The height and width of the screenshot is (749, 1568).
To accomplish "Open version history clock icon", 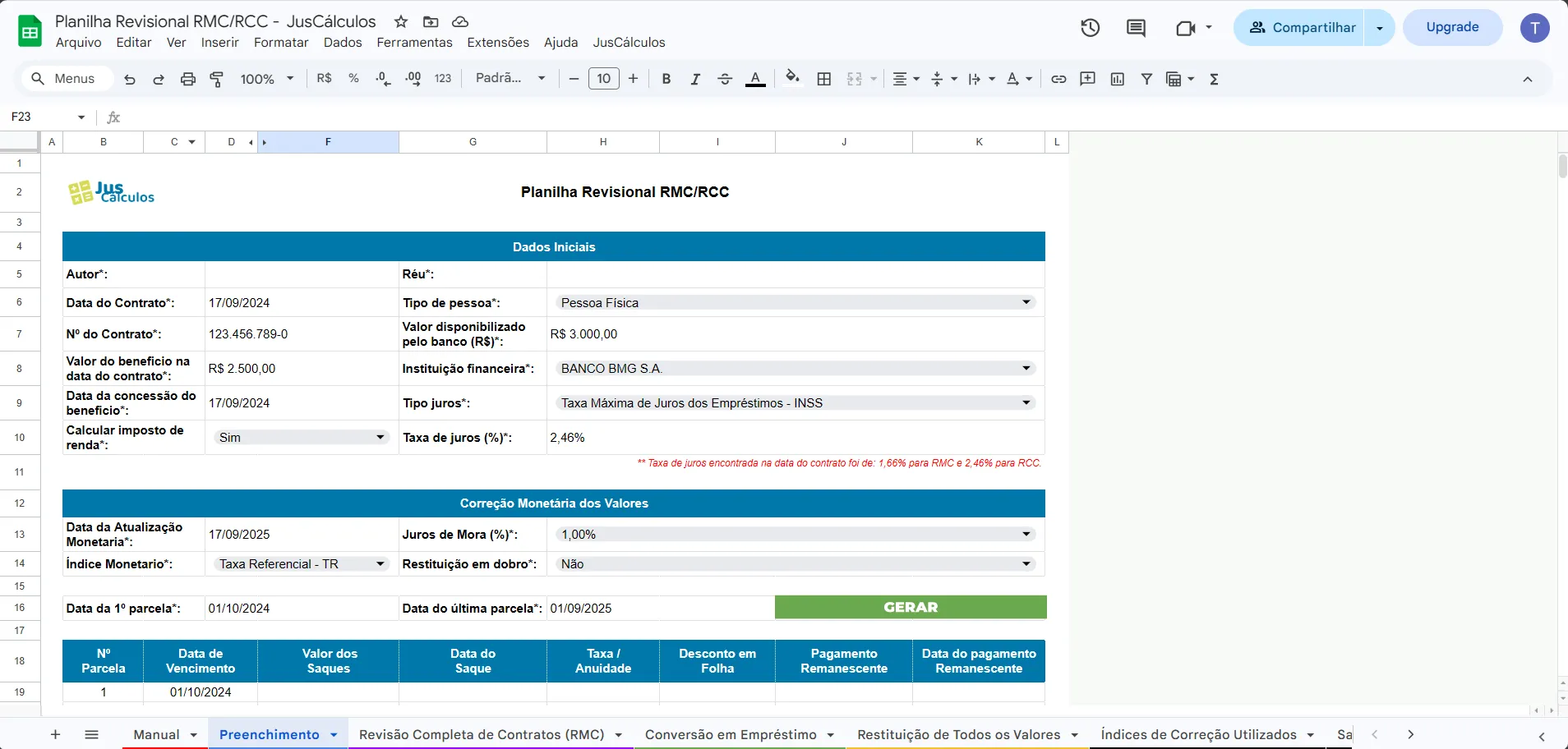I will (x=1091, y=28).
